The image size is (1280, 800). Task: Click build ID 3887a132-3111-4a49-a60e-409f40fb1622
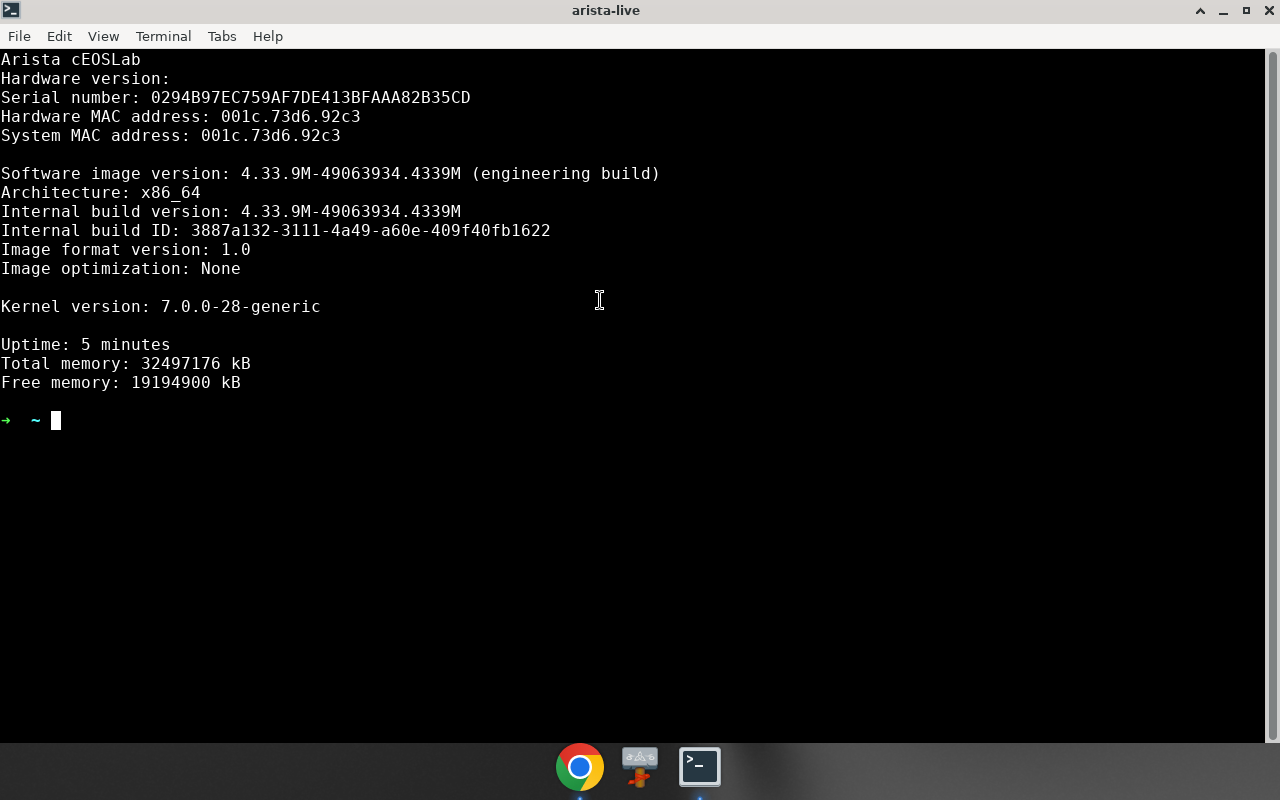(371, 231)
